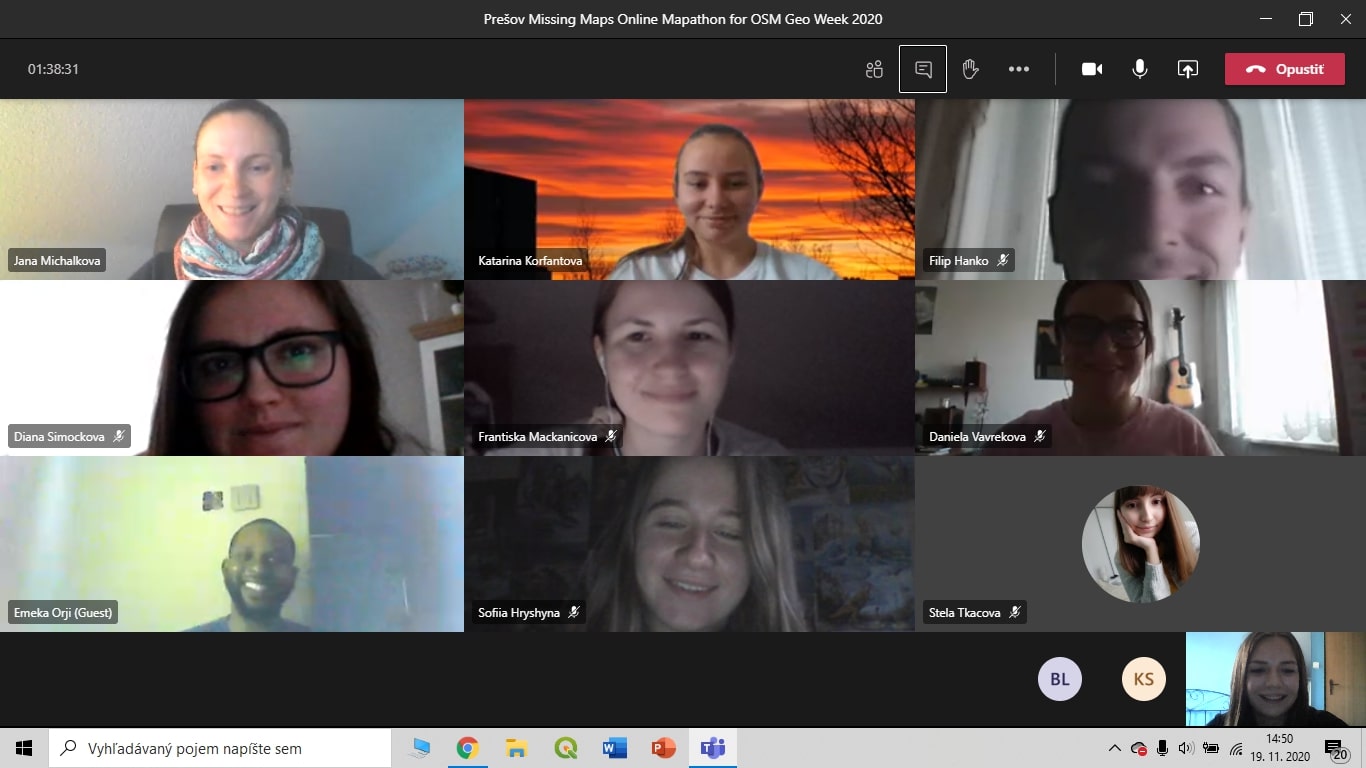Viewport: 1366px width, 768px height.
Task: Select Emeka Orji (Guest) video tile
Action: (232, 544)
